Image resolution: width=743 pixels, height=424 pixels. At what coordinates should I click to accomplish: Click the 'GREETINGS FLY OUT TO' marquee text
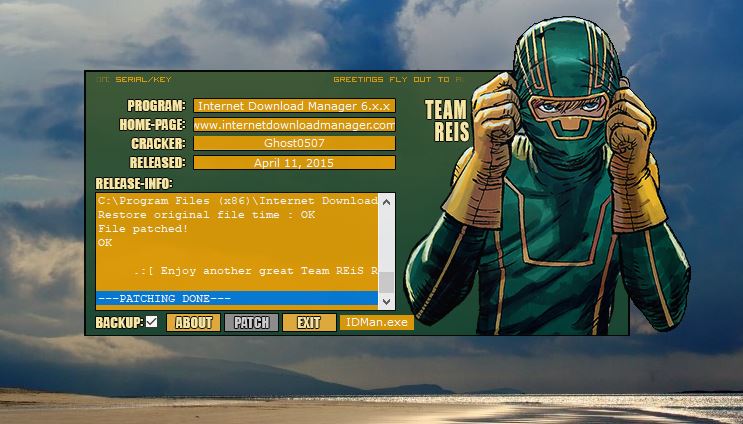391,79
